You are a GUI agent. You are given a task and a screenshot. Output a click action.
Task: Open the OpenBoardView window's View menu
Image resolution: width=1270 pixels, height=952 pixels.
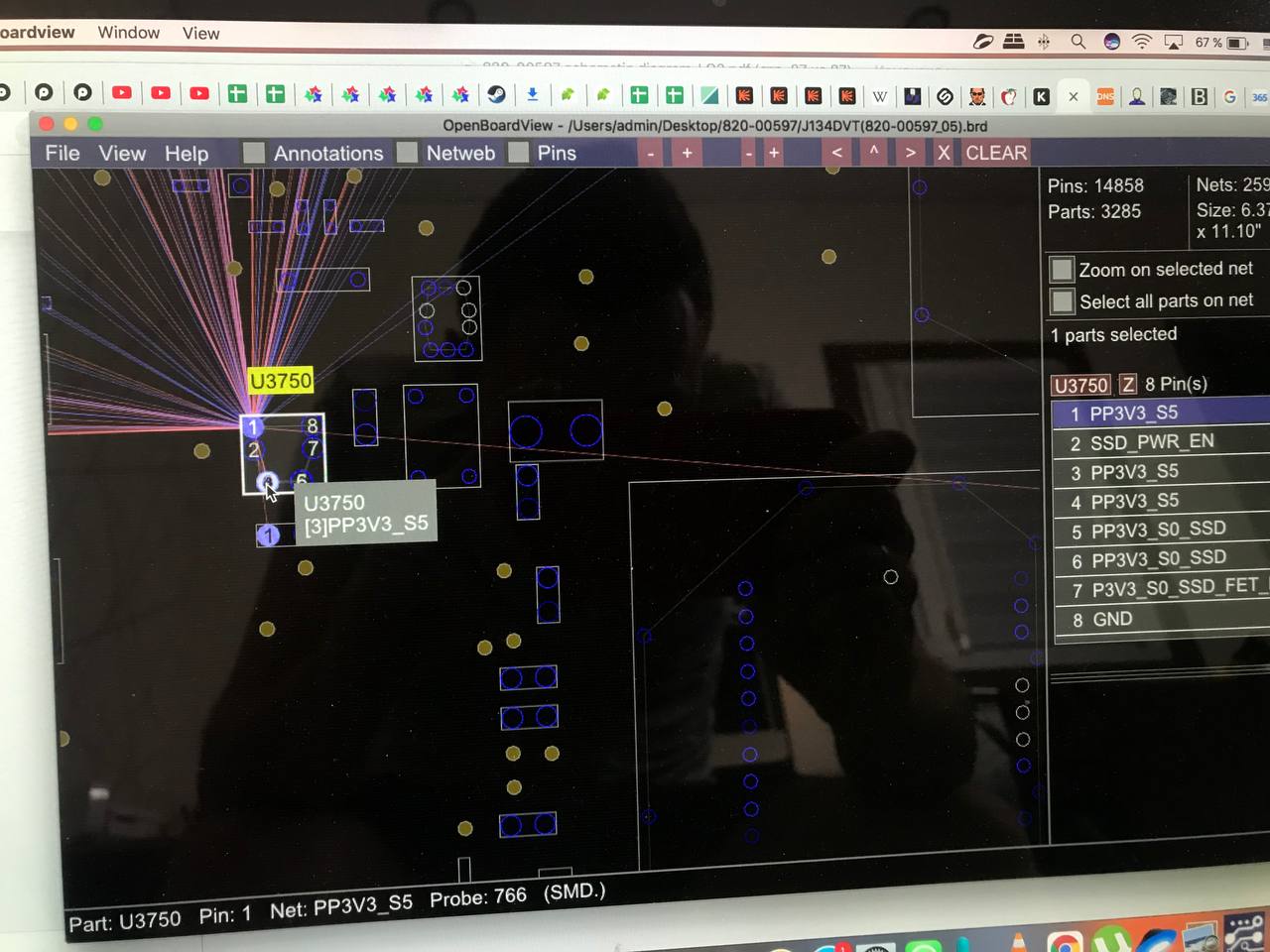coord(122,154)
